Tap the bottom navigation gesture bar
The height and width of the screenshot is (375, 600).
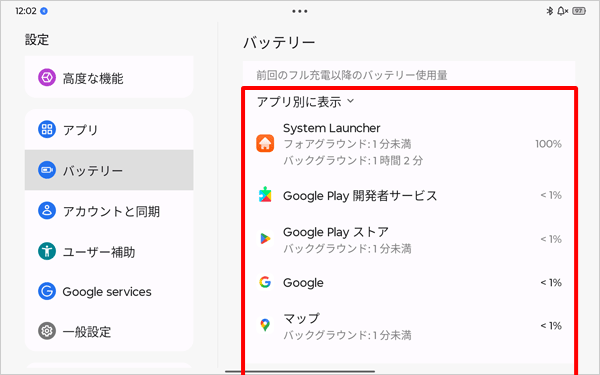300,371
